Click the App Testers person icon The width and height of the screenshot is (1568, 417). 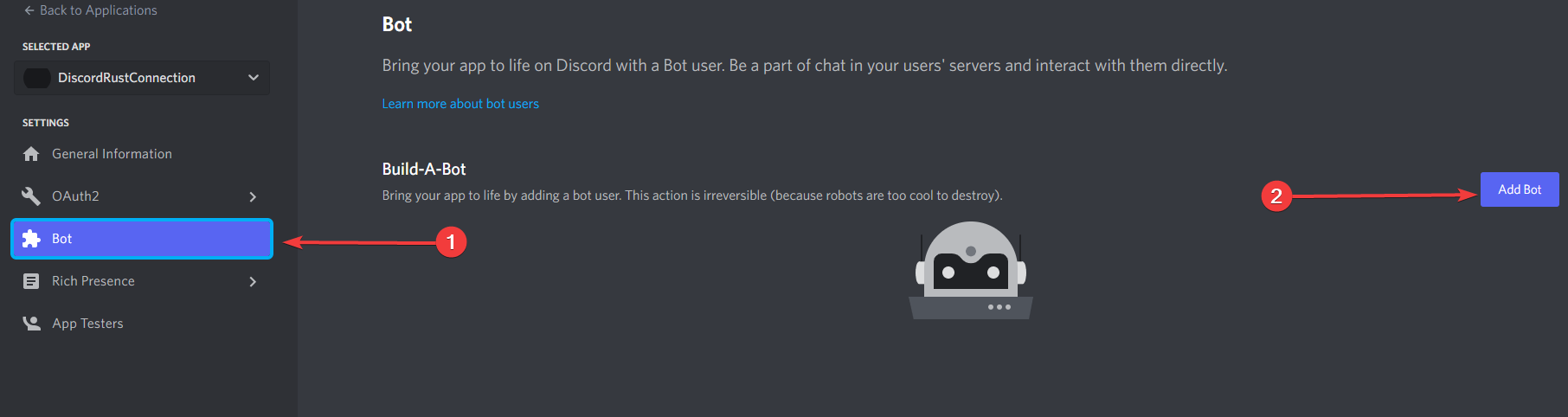[x=31, y=324]
